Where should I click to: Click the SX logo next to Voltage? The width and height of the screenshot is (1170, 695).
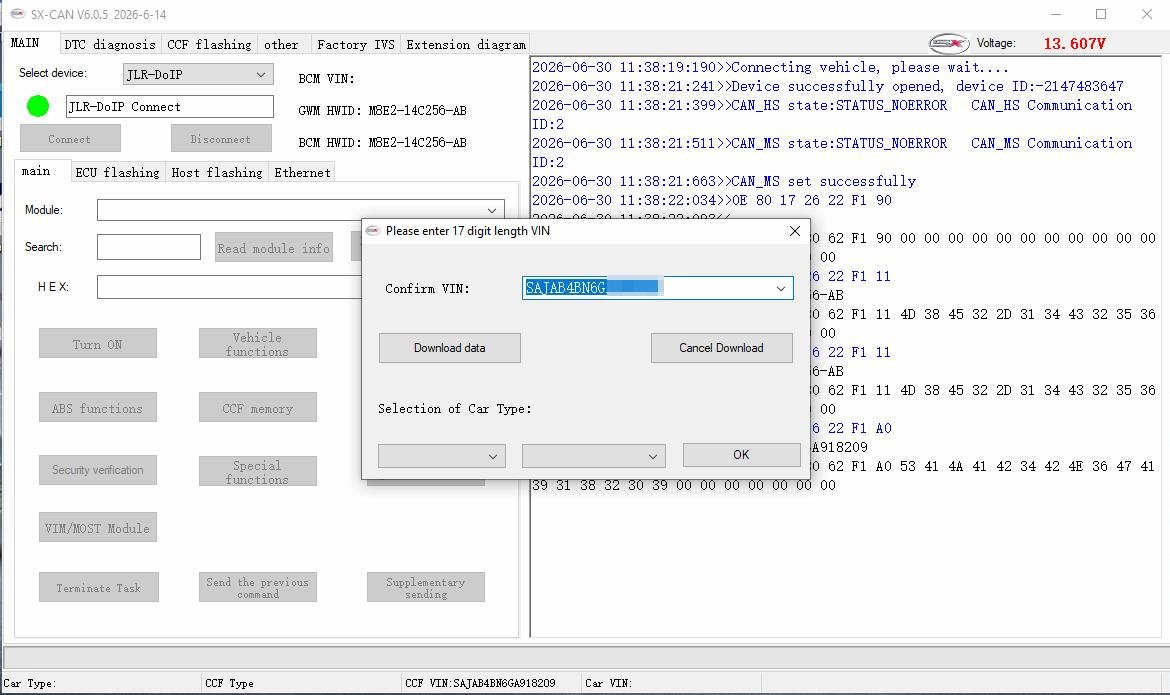(x=948, y=43)
